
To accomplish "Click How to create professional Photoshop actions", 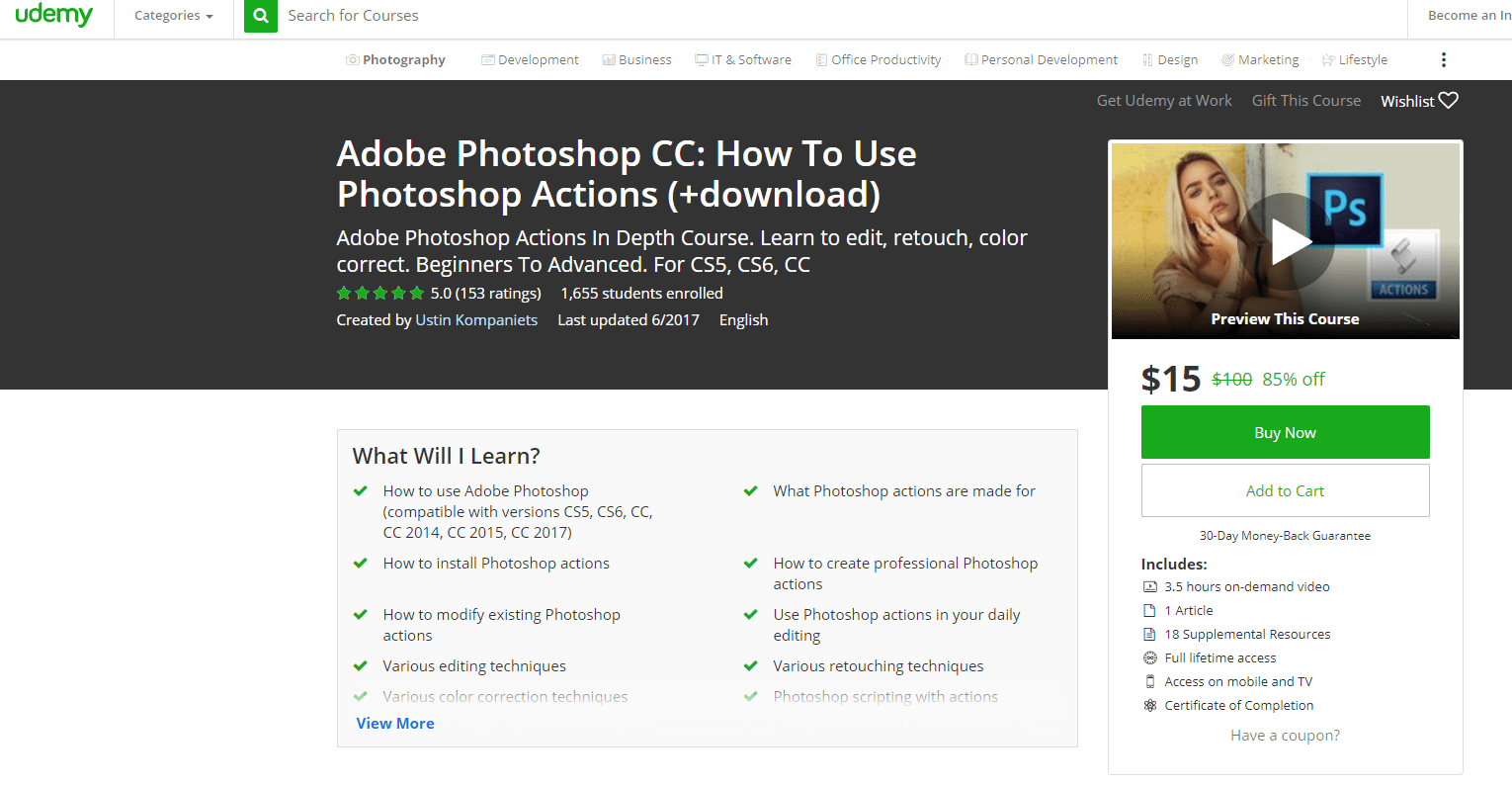I will coord(905,573).
